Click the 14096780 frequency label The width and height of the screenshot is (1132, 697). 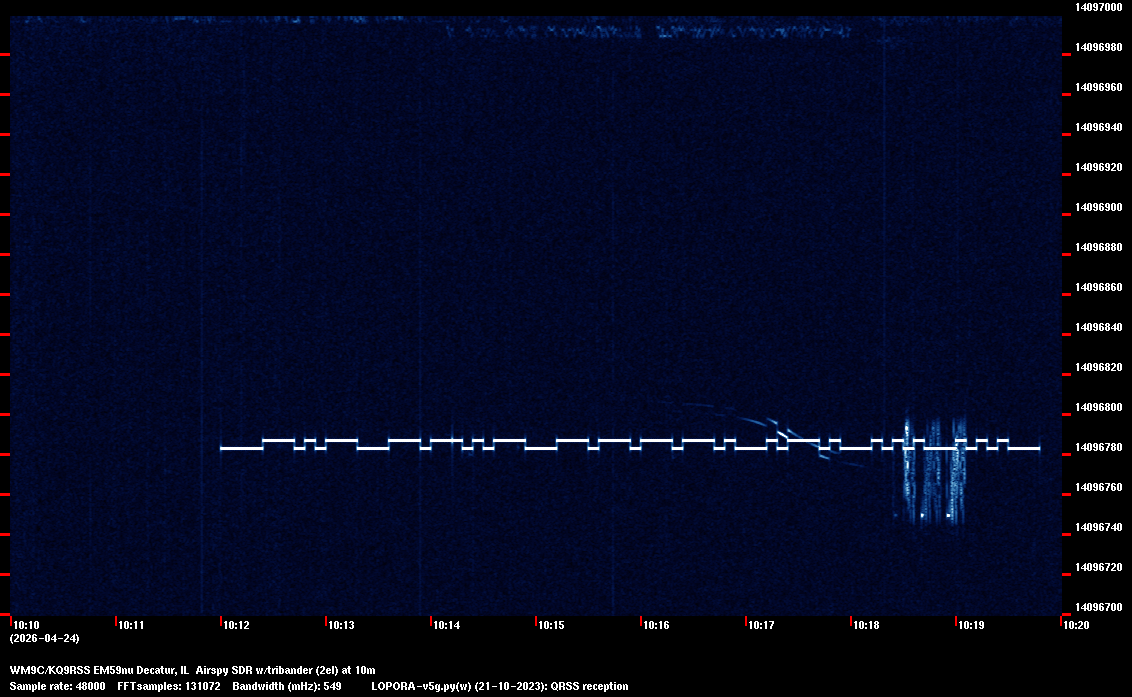click(x=1098, y=447)
